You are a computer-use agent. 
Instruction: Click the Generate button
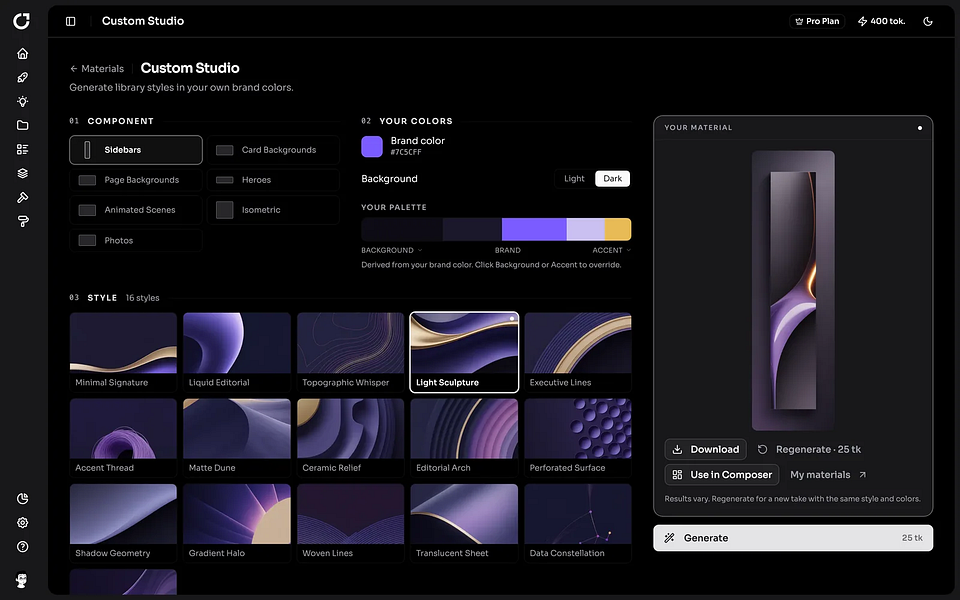[x=793, y=538]
